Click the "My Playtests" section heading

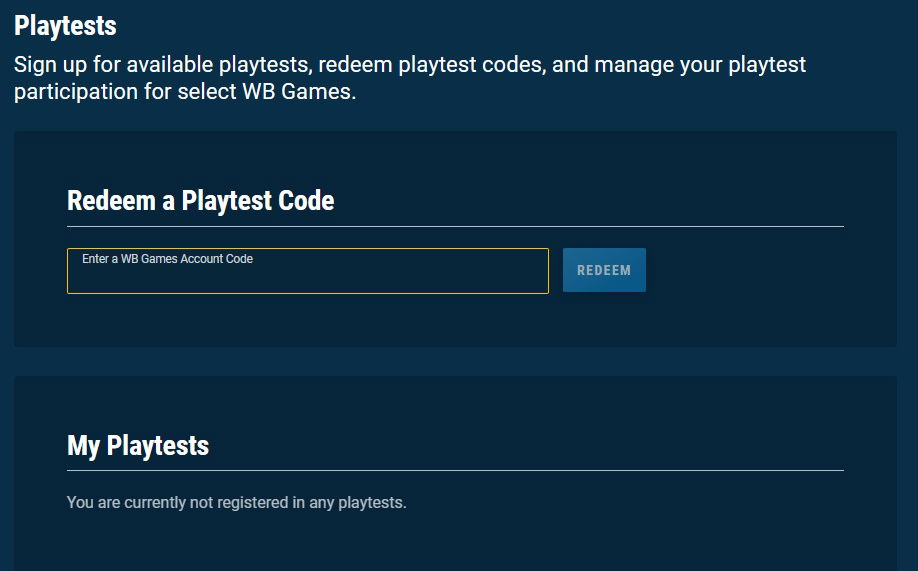[x=138, y=445]
